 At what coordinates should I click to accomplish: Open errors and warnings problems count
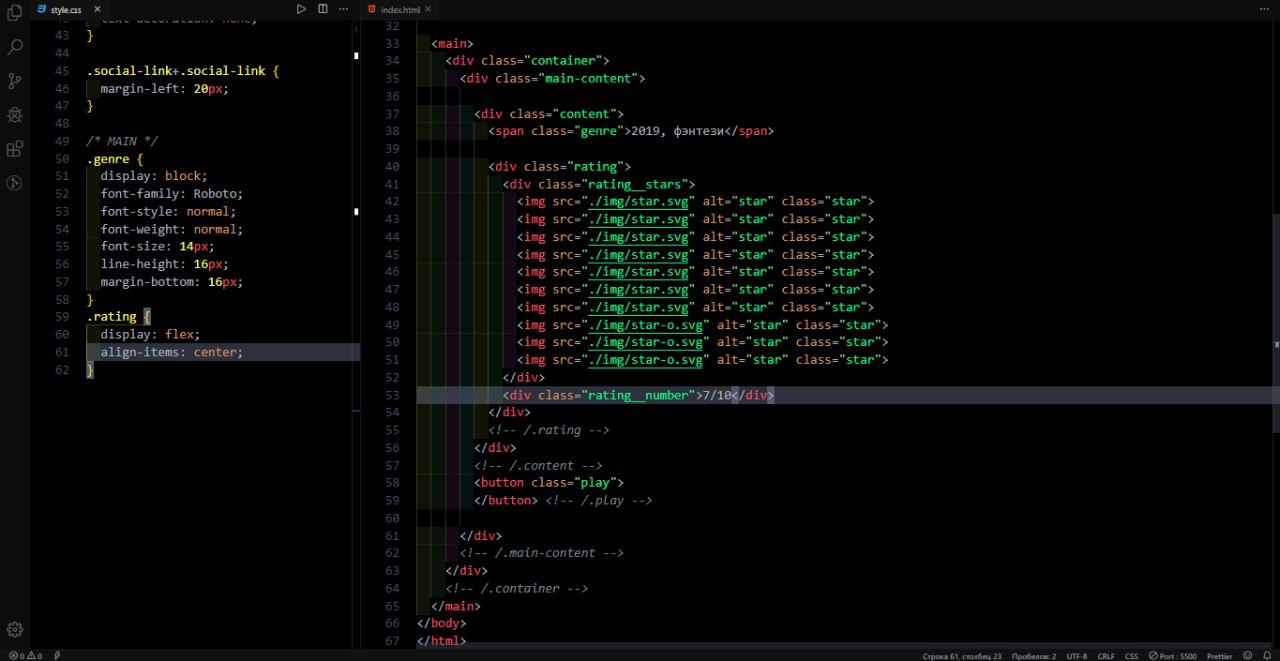25,656
